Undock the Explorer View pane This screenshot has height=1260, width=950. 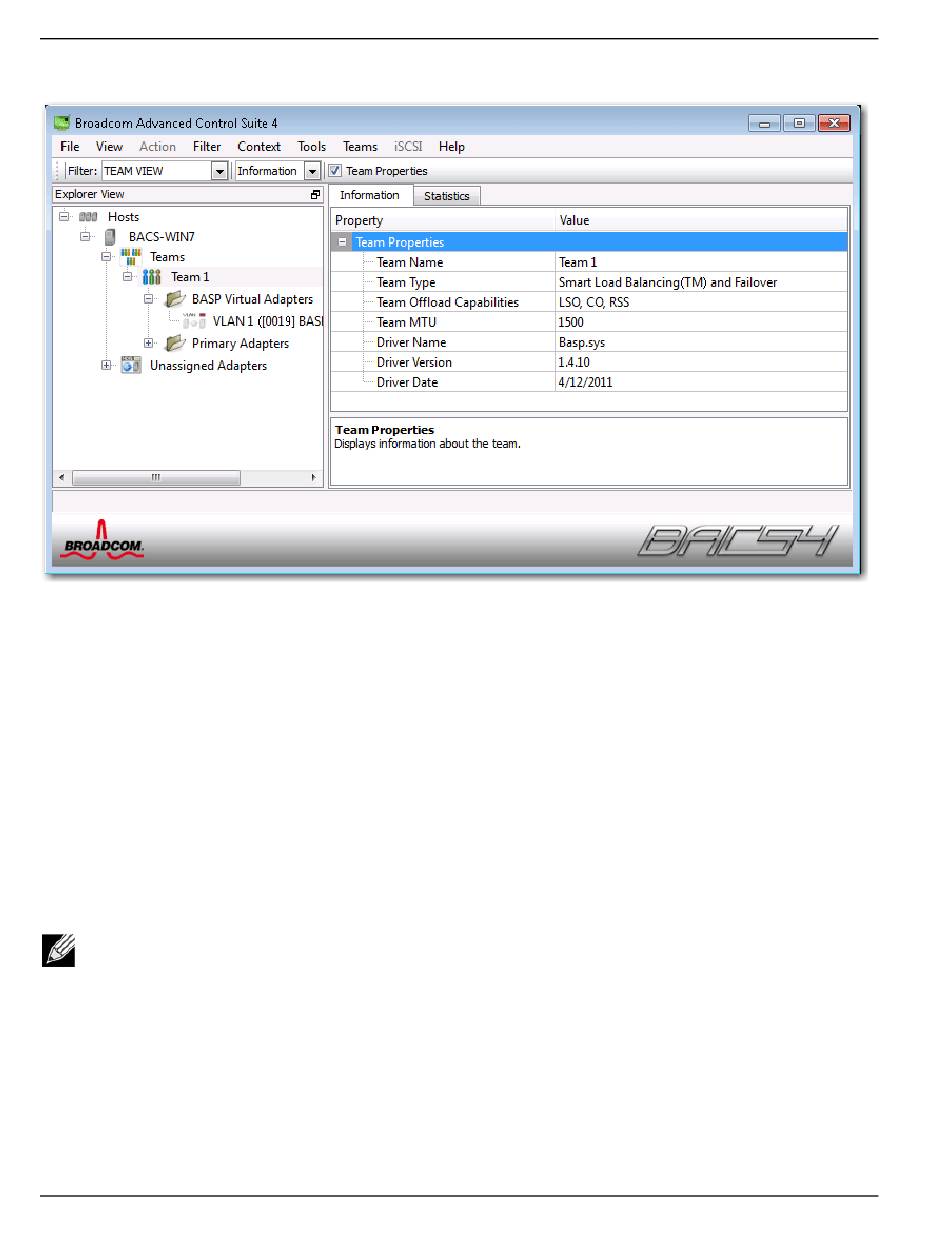click(x=316, y=195)
